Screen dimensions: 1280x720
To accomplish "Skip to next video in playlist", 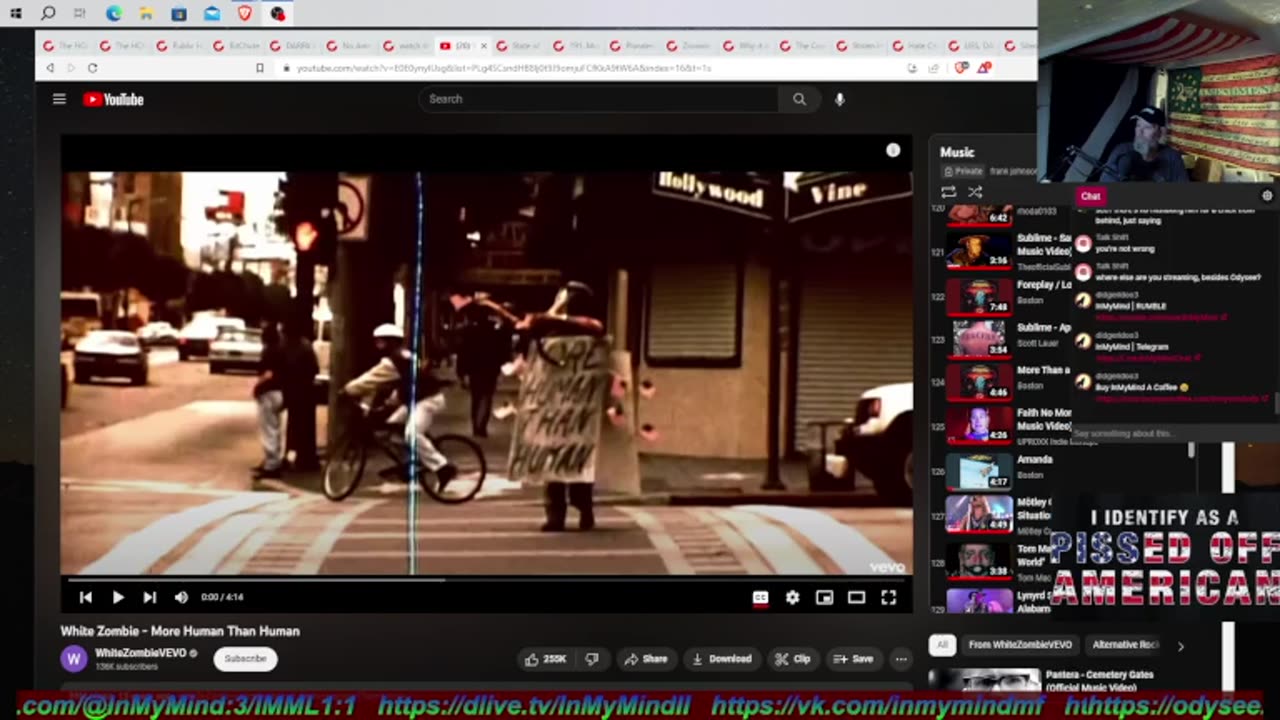I will point(149,597).
